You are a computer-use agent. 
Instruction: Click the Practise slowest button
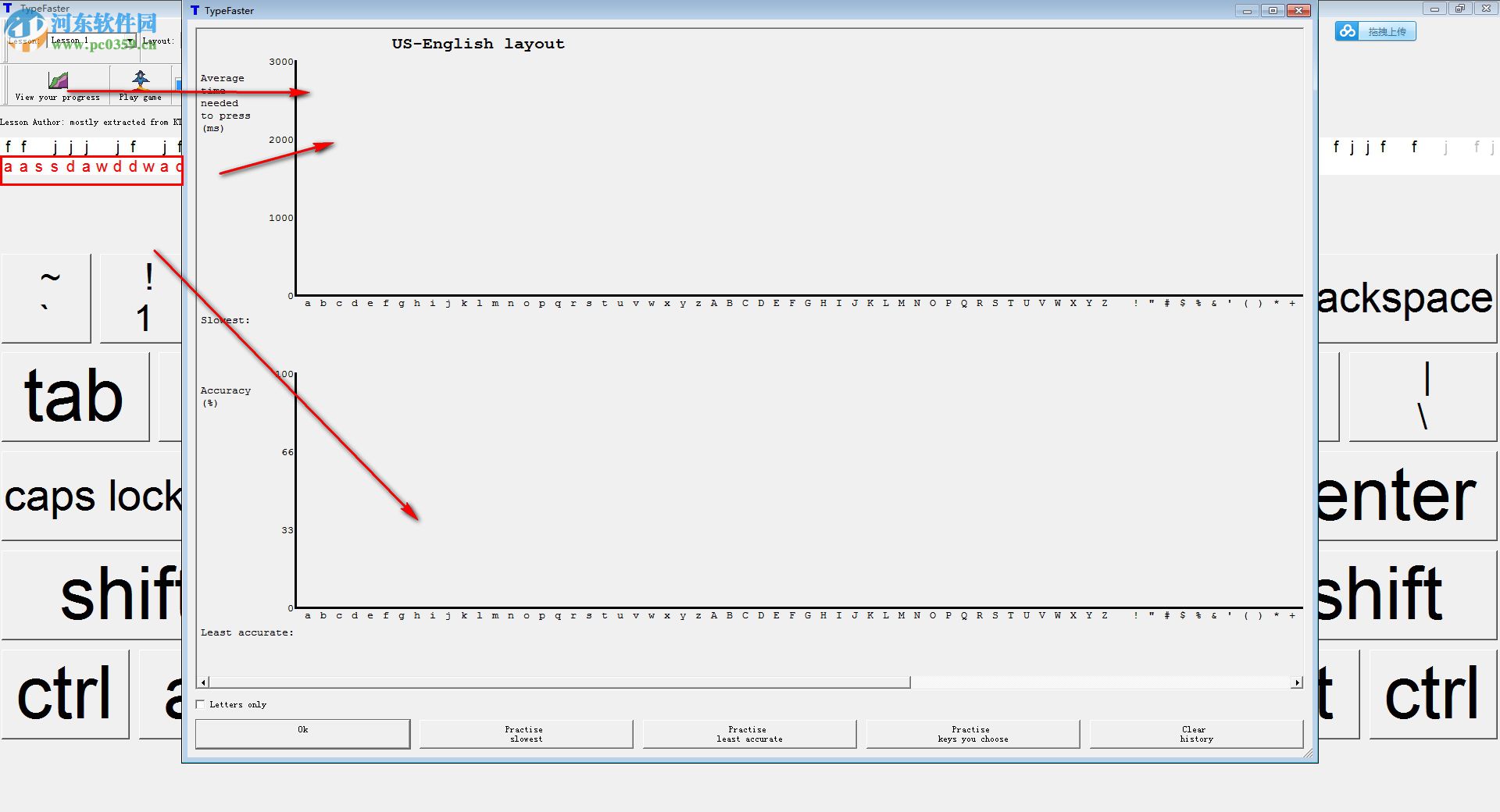coord(526,734)
